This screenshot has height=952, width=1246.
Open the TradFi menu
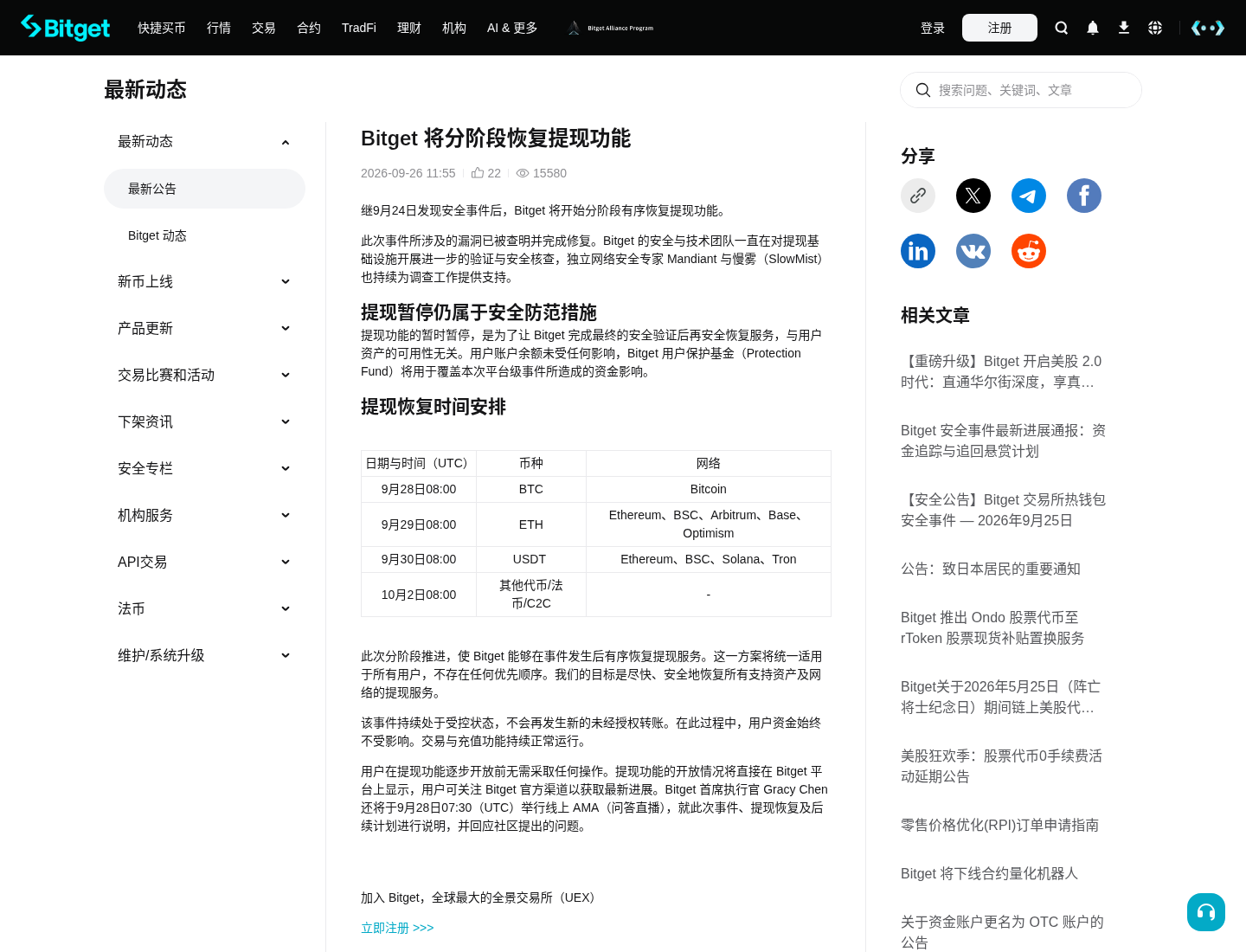tap(359, 28)
